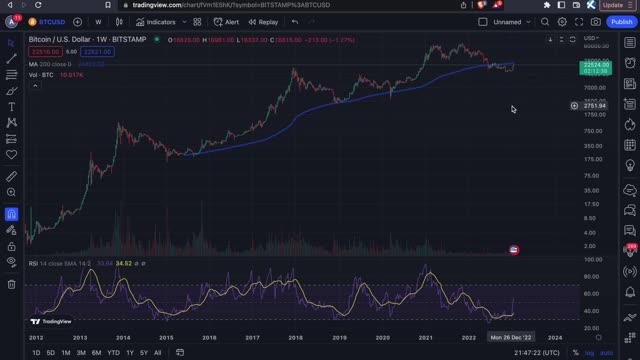
Task: Select the 1M date range
Action: pyautogui.click(x=66, y=353)
